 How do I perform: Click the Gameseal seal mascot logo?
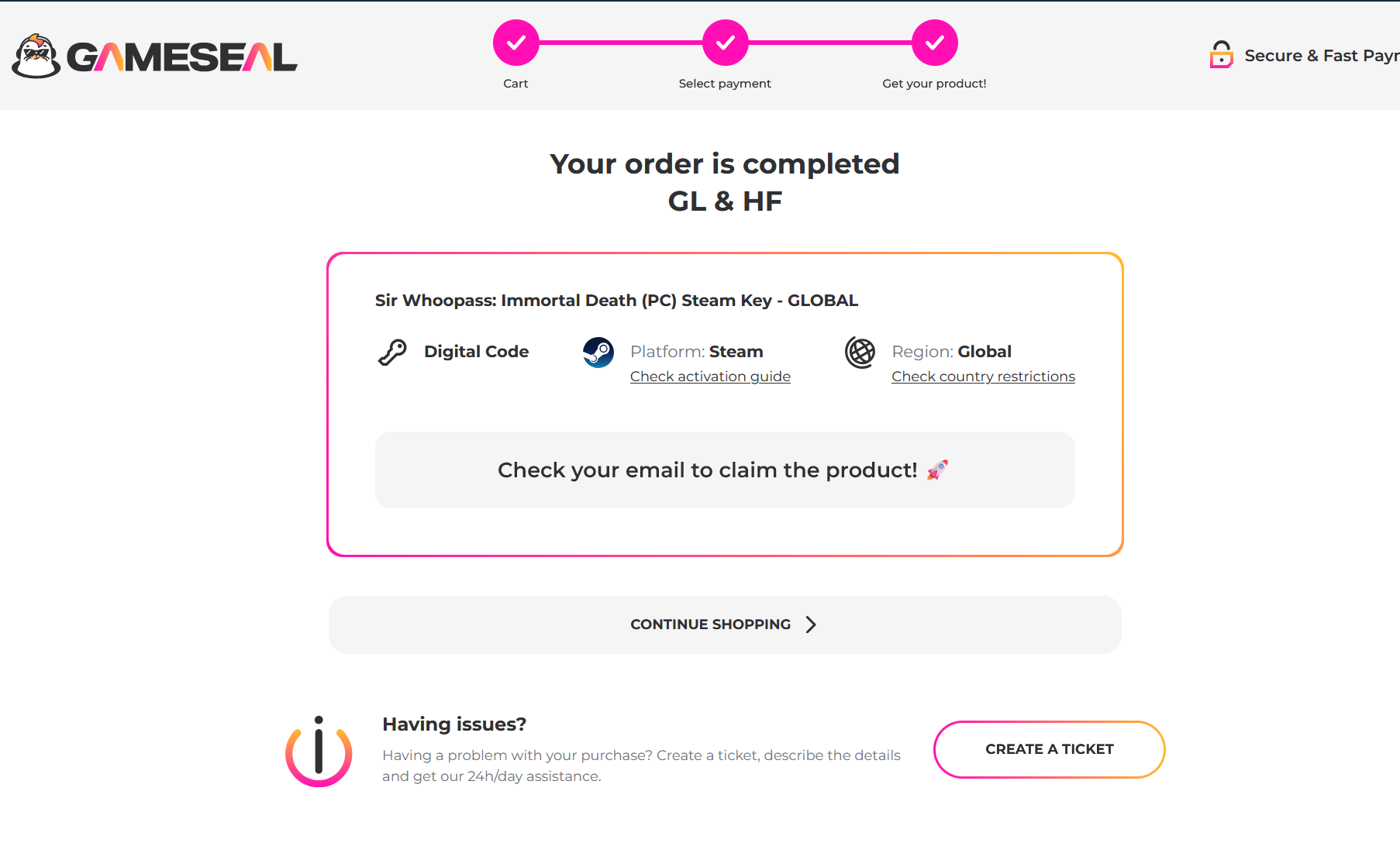36,56
